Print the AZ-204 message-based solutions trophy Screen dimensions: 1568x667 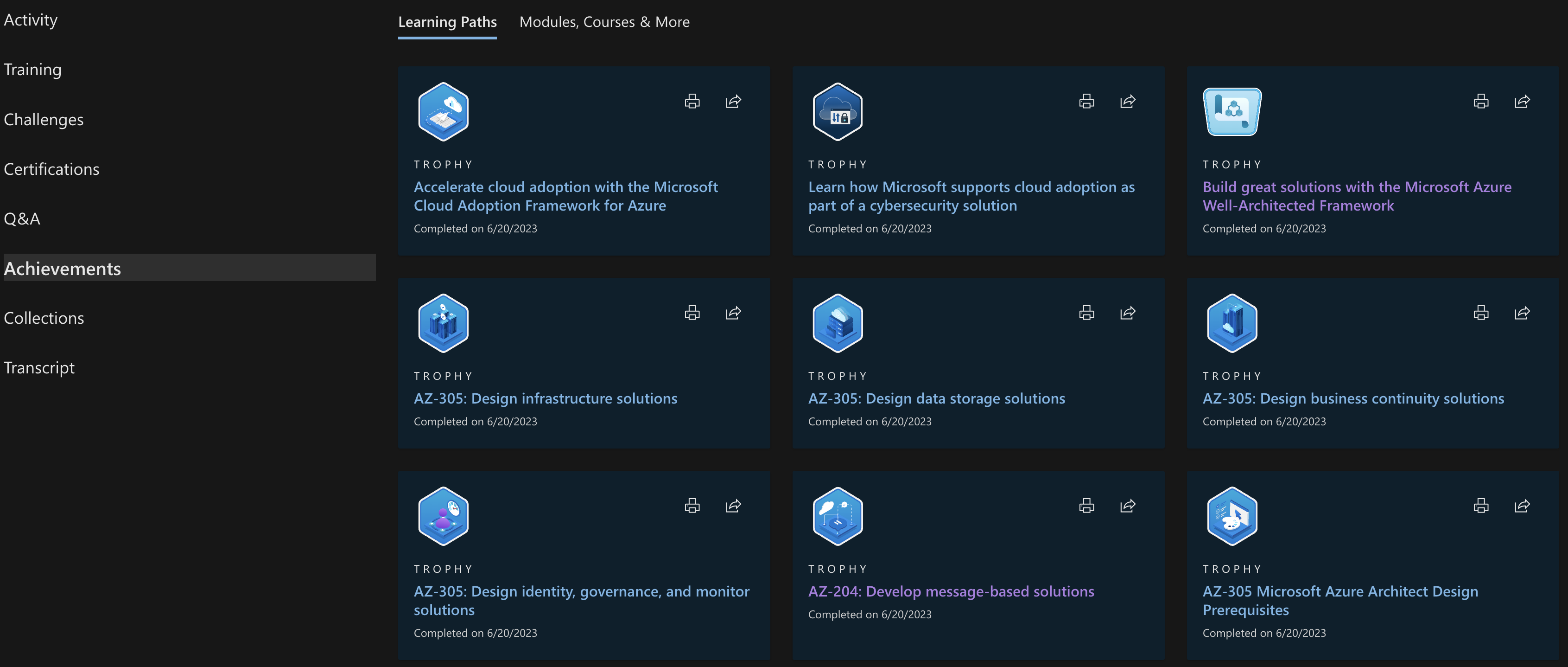click(x=1086, y=506)
